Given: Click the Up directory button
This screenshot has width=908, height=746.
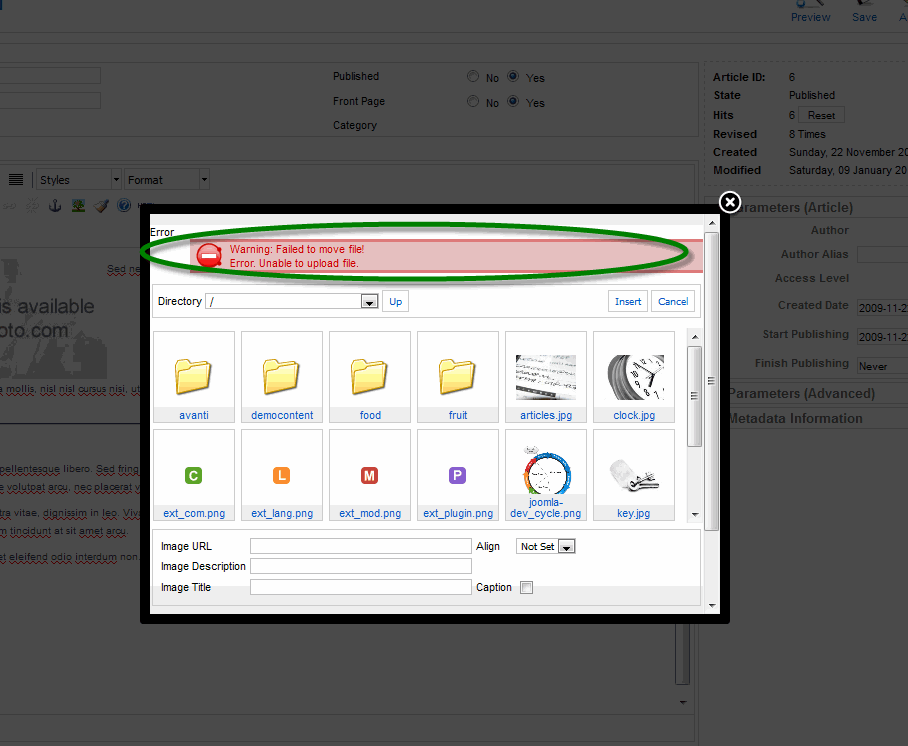Looking at the screenshot, I should pos(396,301).
